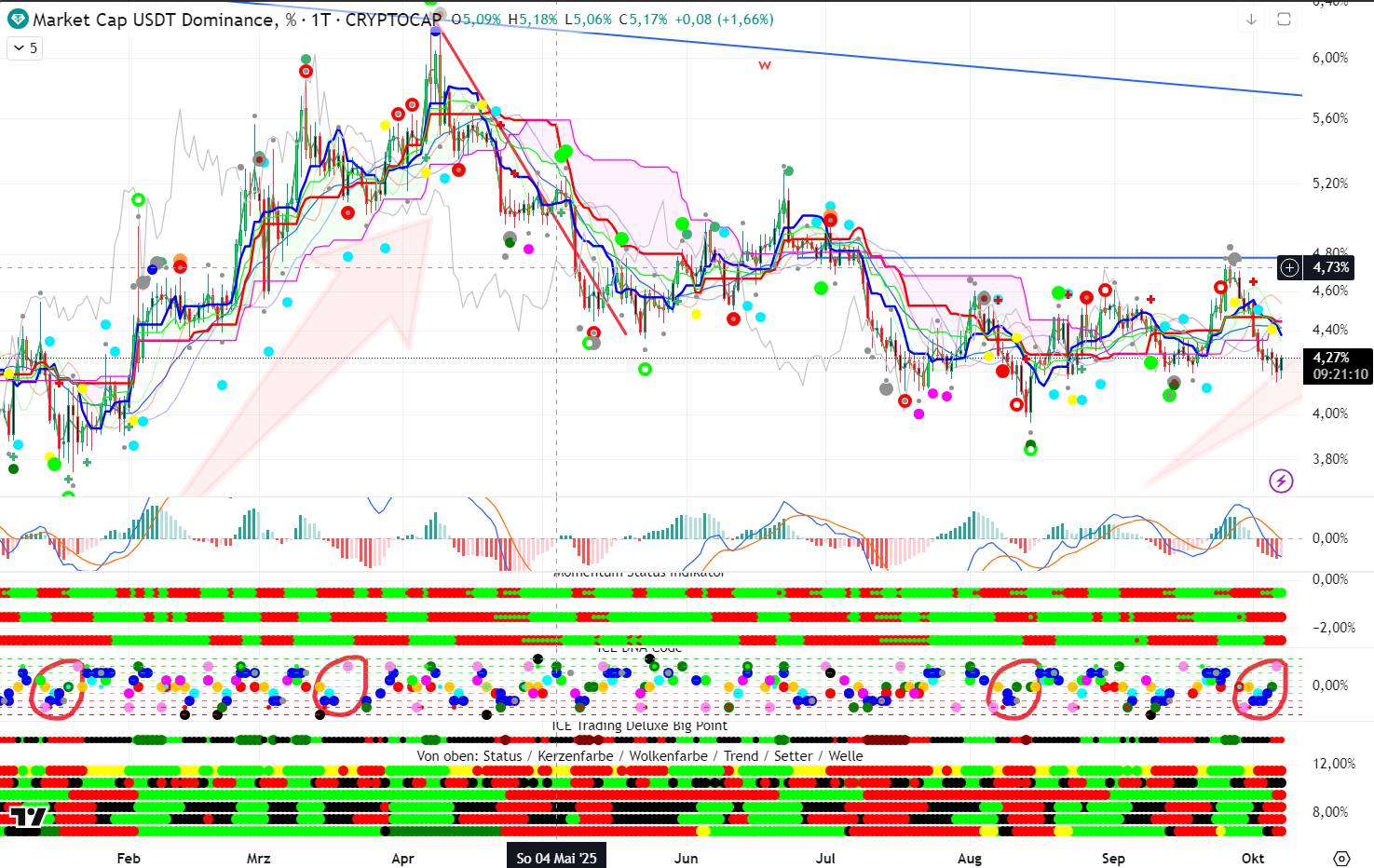Screen dimensions: 1374x868
Task: Click the Tether symbol logo icon
Action: 17,20
